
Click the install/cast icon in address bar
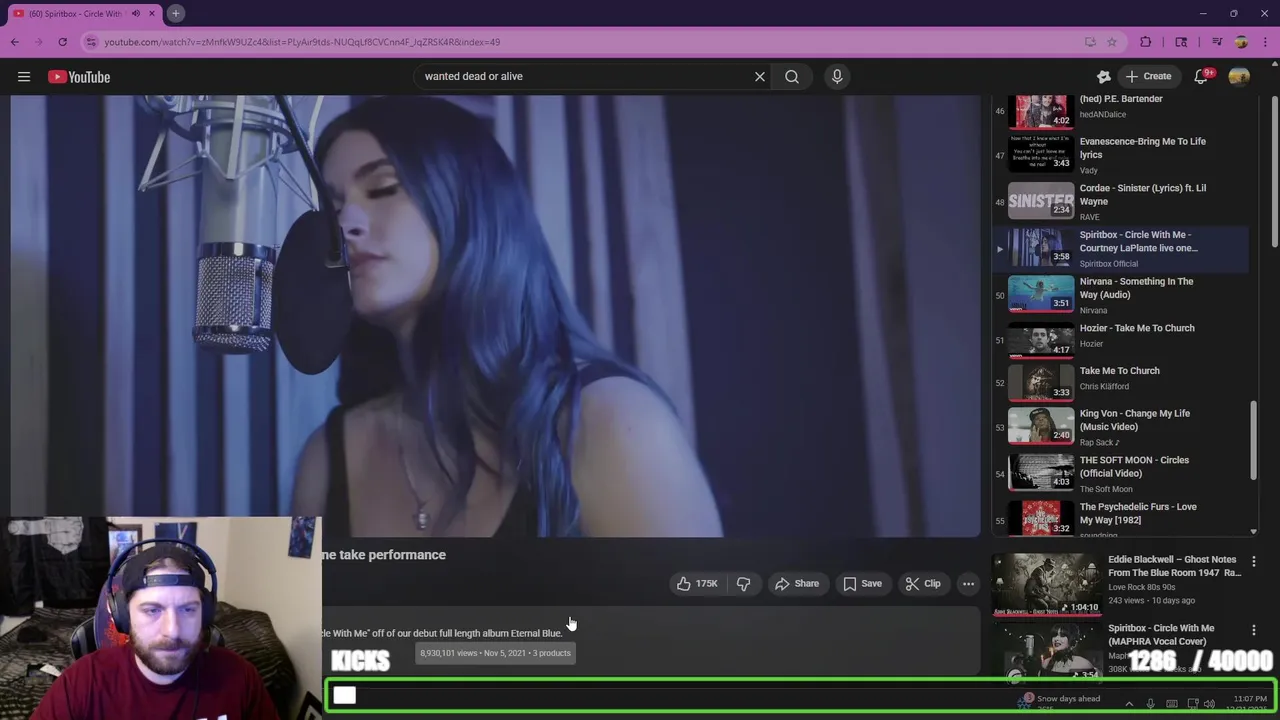pyautogui.click(x=1090, y=42)
